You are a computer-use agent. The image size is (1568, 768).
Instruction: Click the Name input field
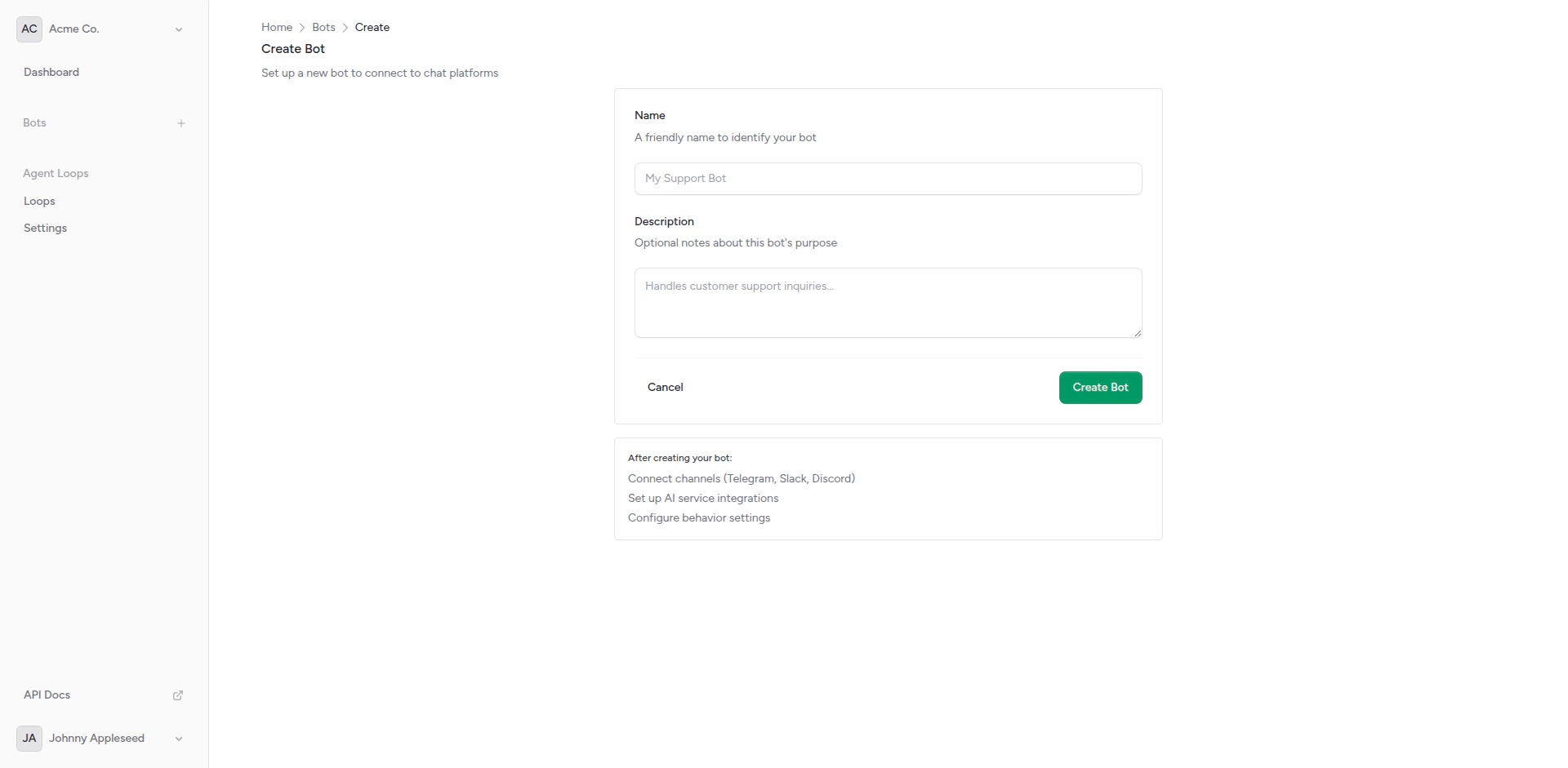(888, 178)
